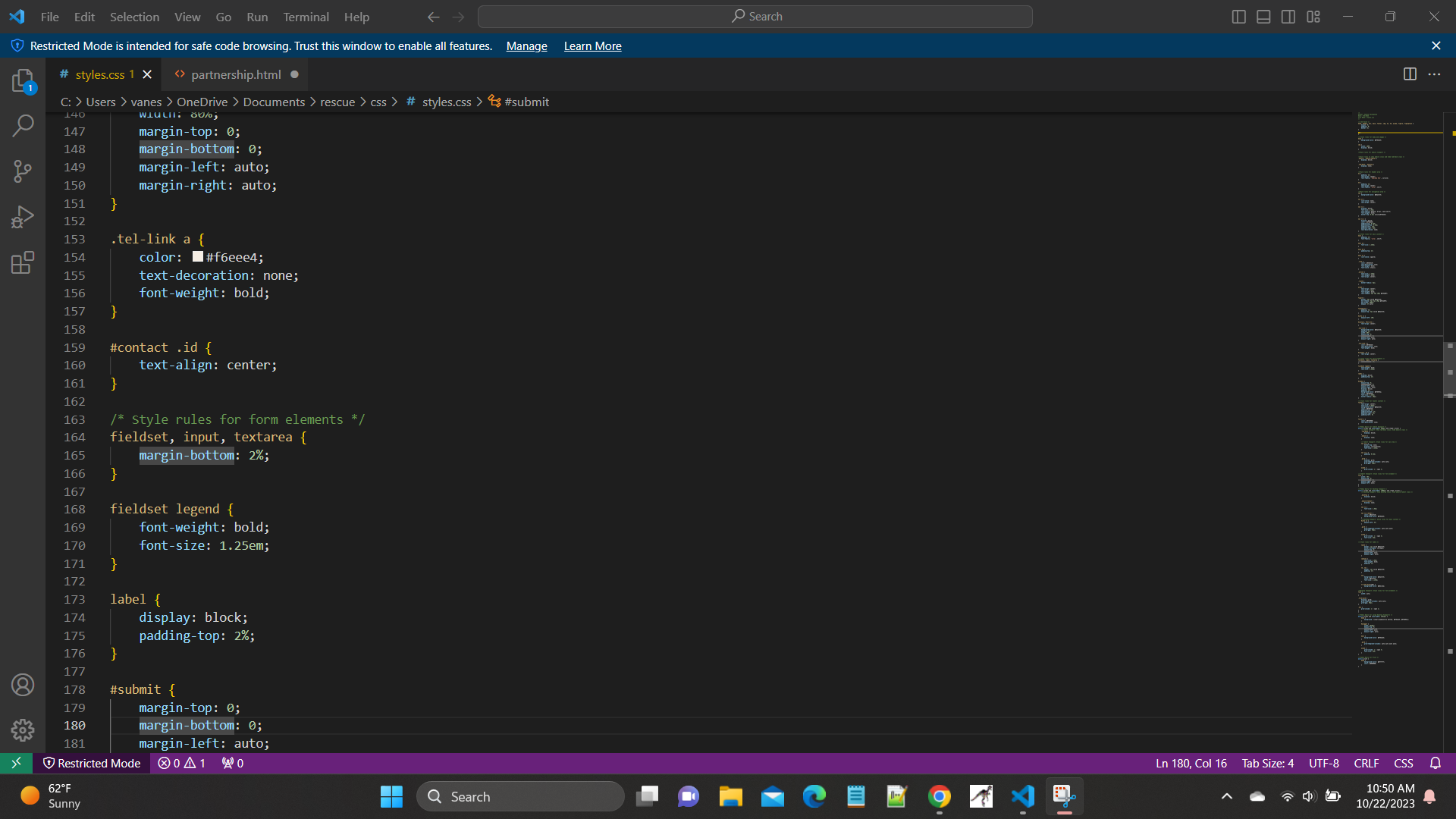
Task: Open the Extensions view
Action: point(23,263)
